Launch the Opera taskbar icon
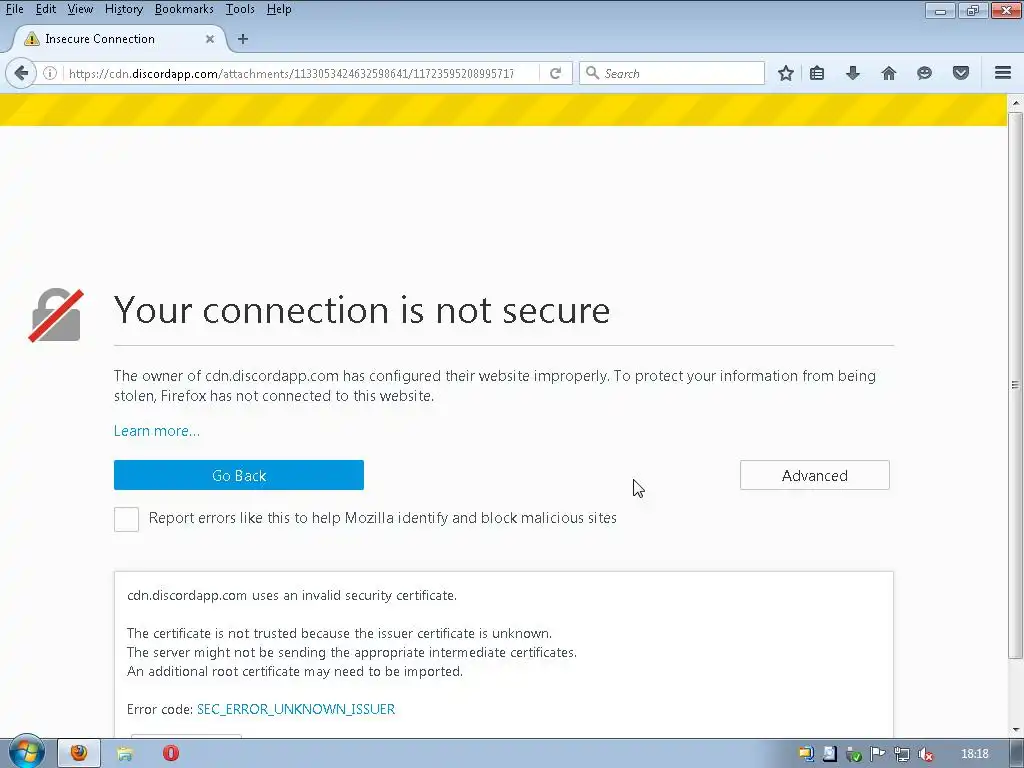Image resolution: width=1024 pixels, height=768 pixels. [x=170, y=754]
